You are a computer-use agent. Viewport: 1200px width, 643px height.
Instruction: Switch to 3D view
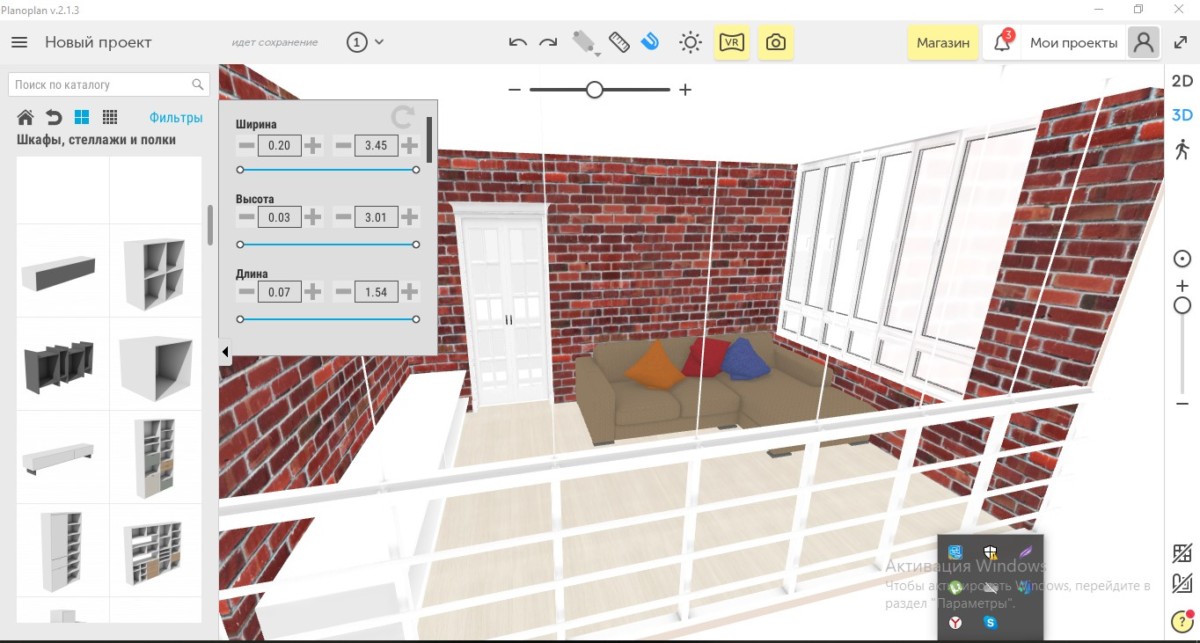tap(1183, 114)
